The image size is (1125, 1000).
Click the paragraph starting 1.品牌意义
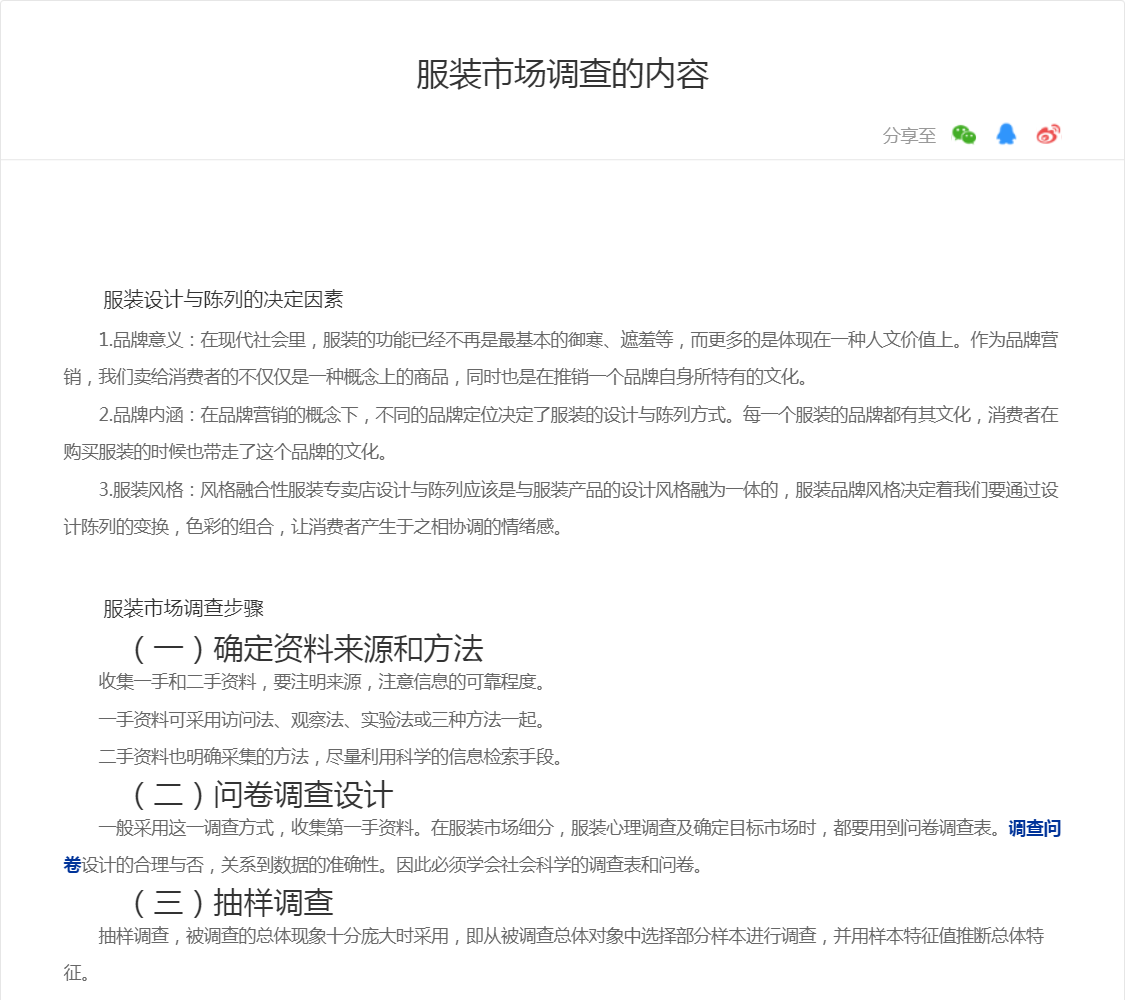pos(561,358)
